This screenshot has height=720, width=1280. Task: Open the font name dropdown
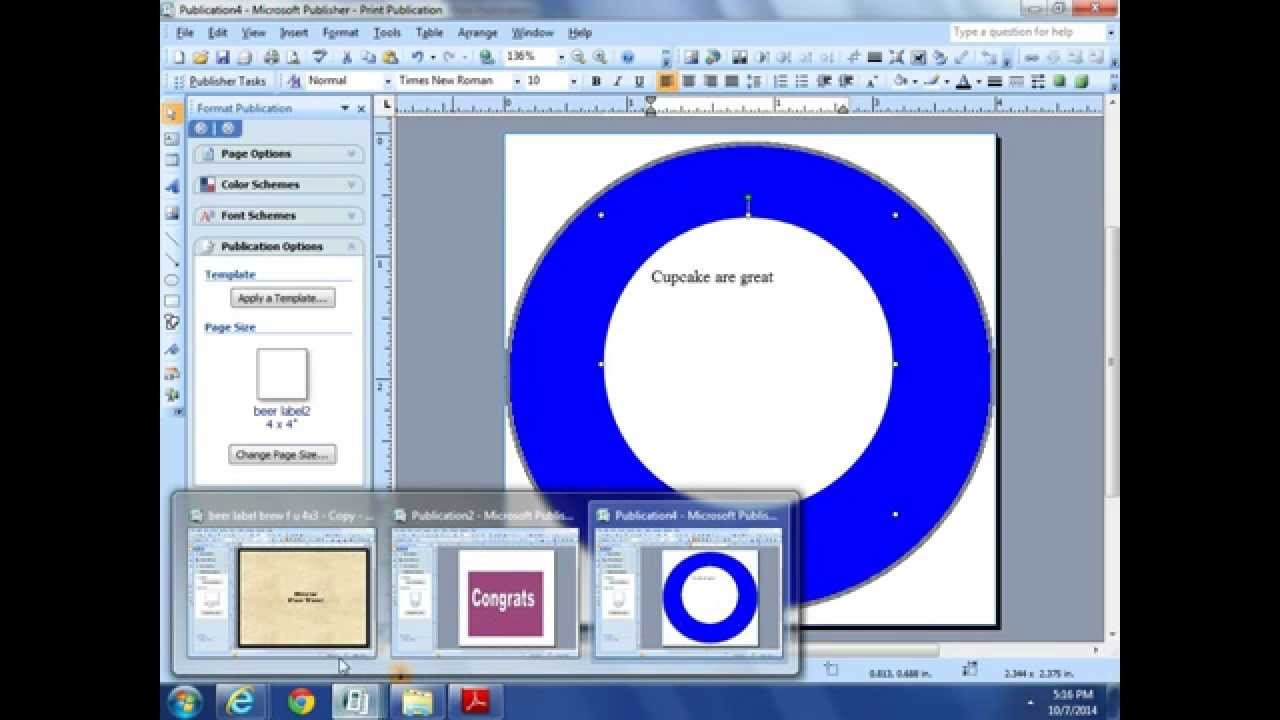(517, 81)
